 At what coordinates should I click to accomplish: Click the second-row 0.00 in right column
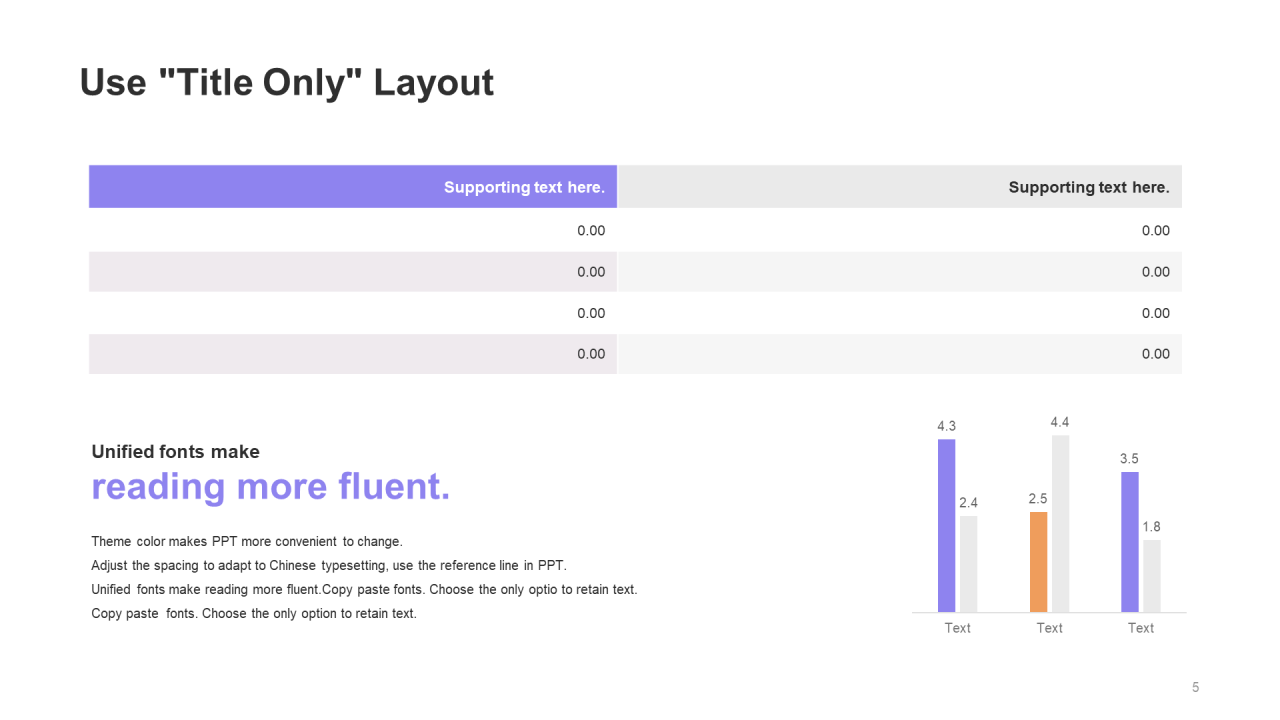point(1155,272)
